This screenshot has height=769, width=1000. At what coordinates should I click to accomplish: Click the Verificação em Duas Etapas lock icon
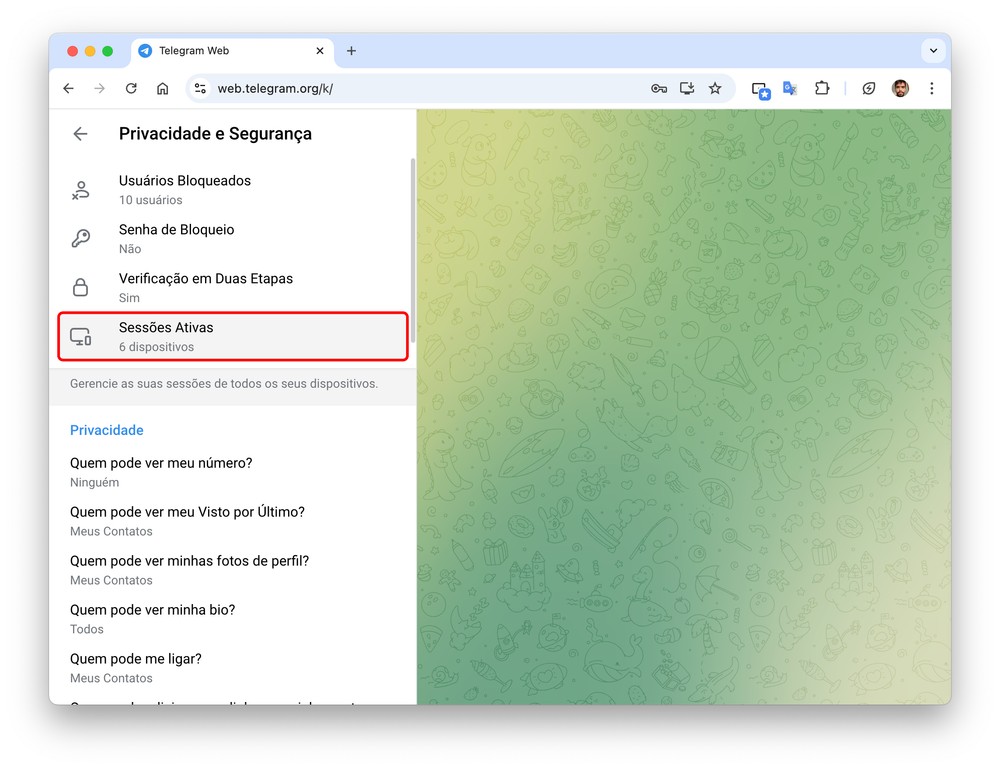[x=80, y=287]
